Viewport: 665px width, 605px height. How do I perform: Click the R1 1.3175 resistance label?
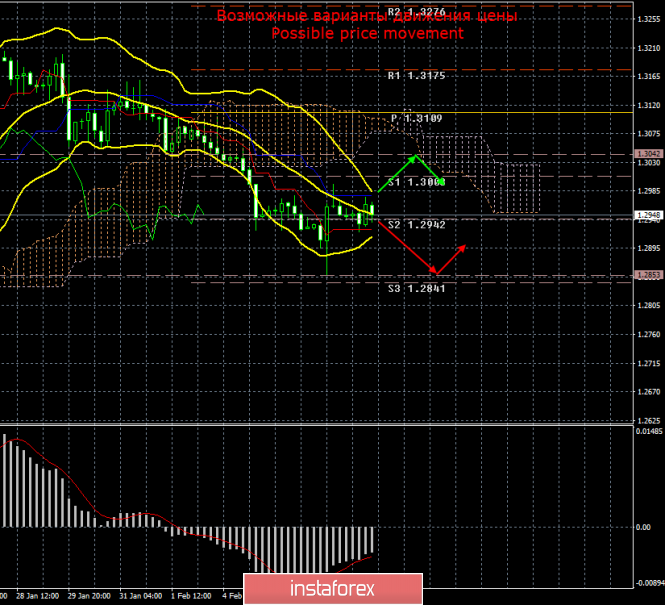(416, 76)
